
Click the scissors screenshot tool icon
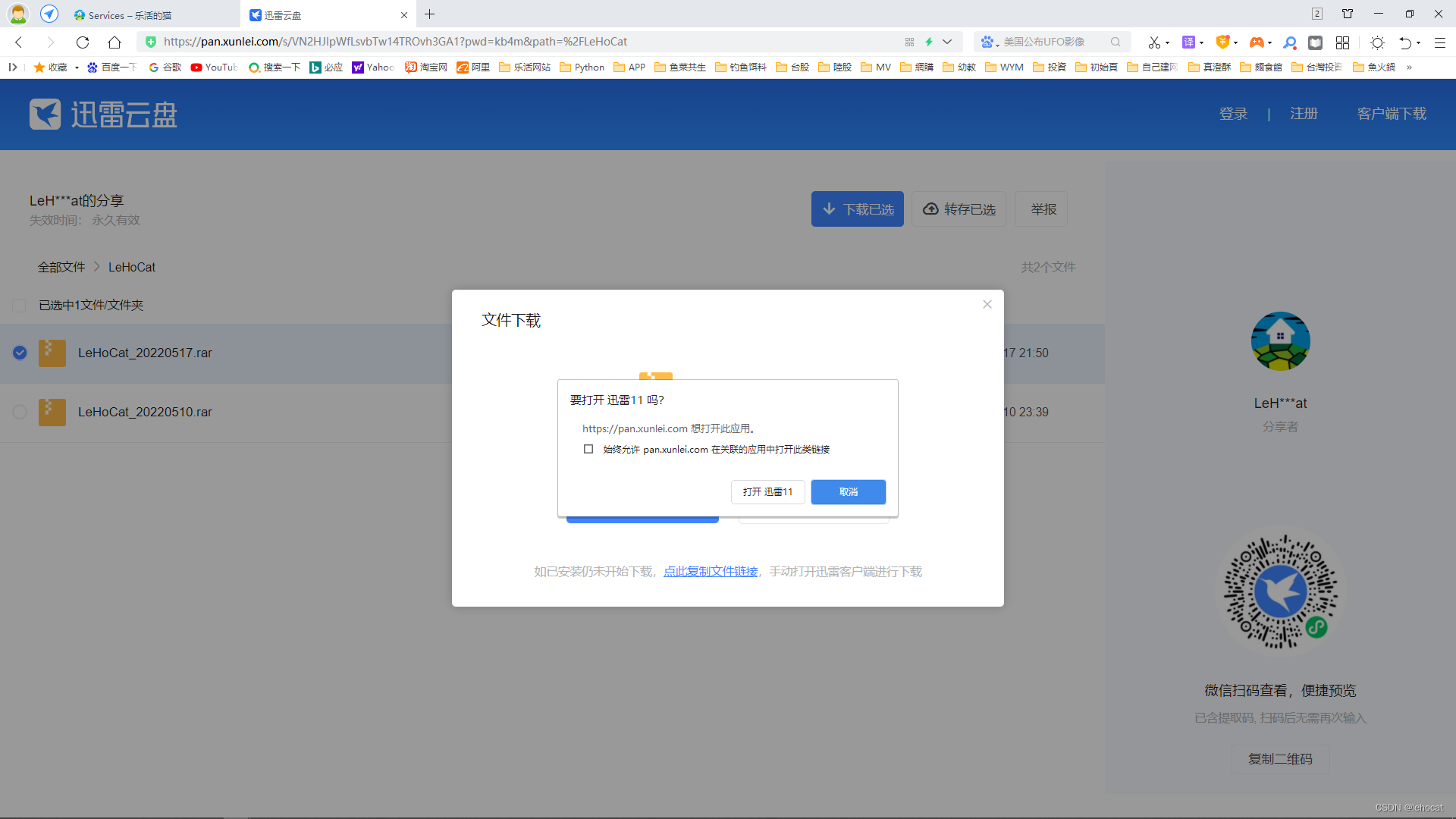coord(1154,42)
